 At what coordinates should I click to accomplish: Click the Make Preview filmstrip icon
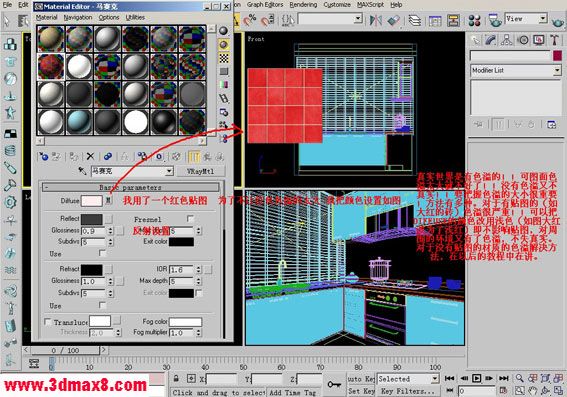pos(224,98)
